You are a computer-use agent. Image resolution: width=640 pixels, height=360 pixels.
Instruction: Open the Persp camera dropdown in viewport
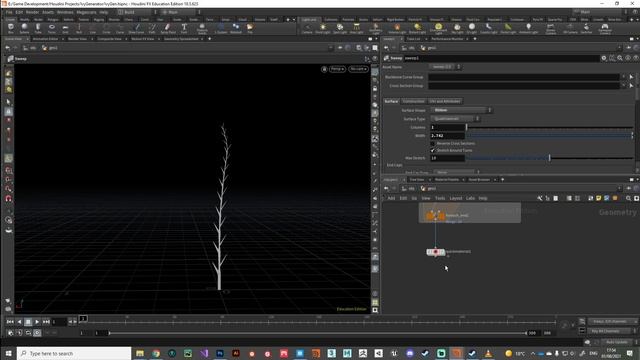tap(337, 69)
